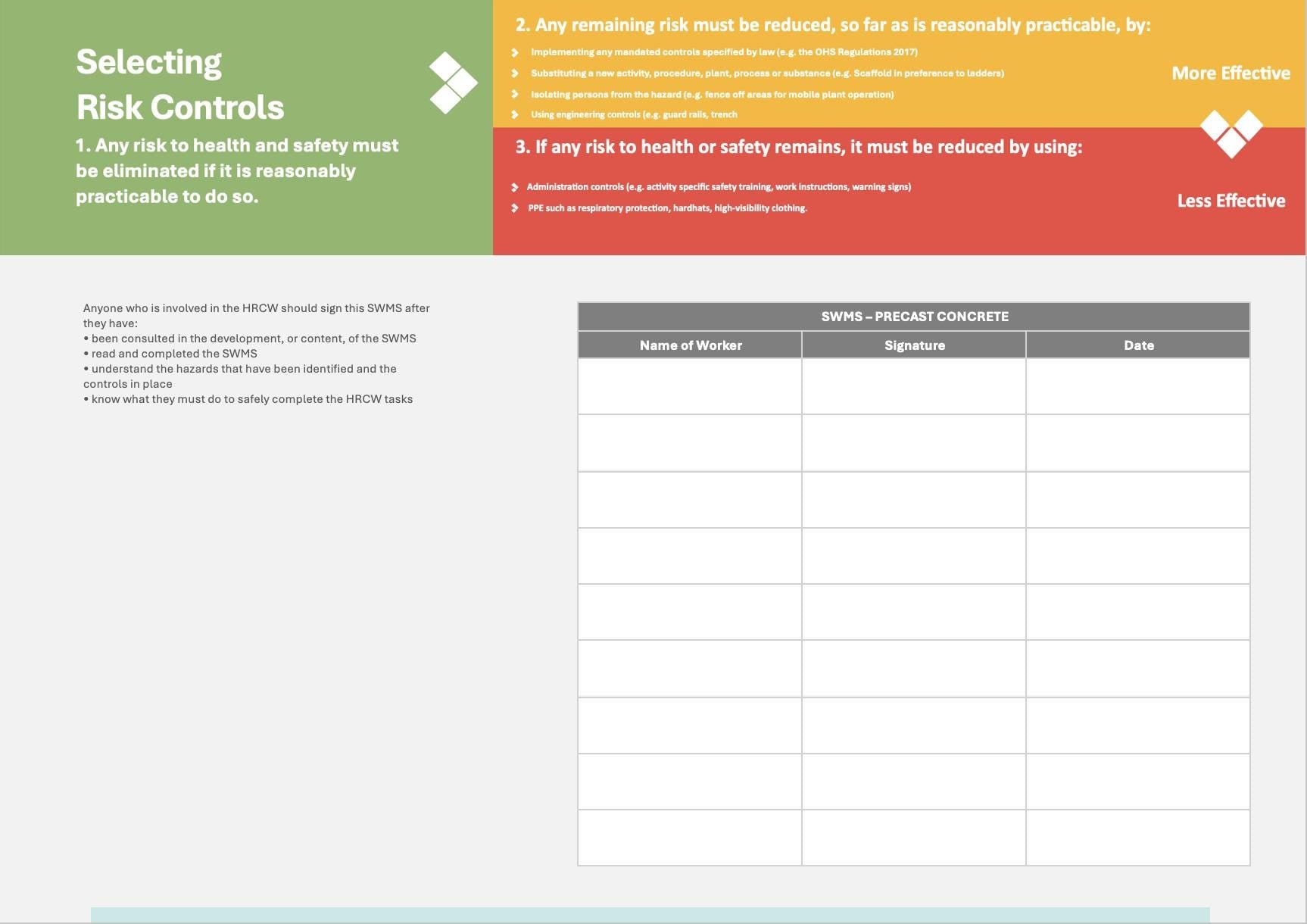
Task: Click text 'Administration controls' line
Action: 719,187
